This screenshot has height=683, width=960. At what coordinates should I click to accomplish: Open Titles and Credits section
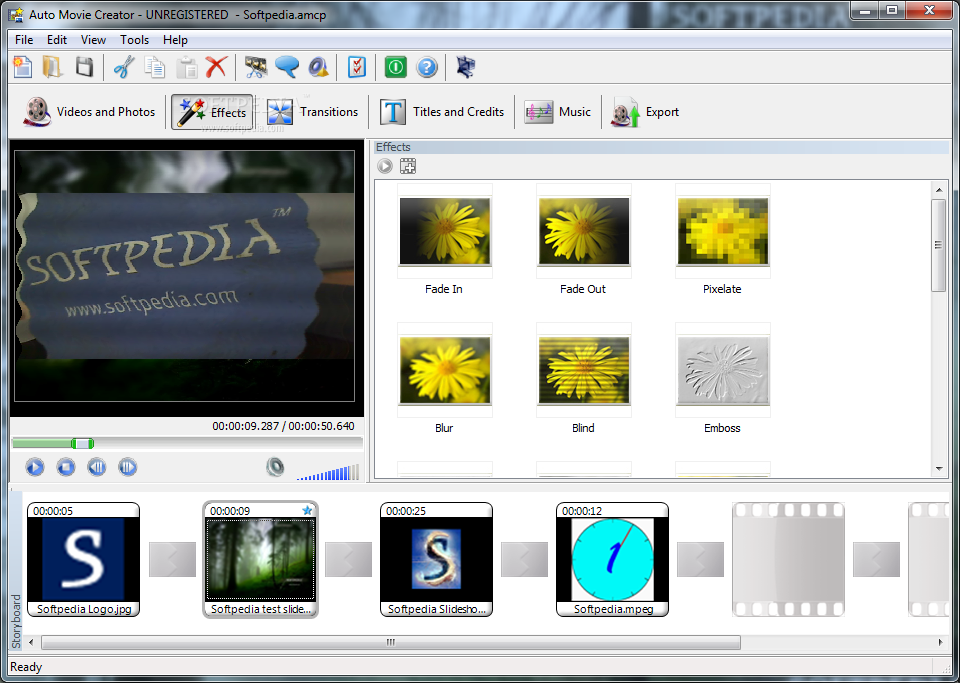441,112
